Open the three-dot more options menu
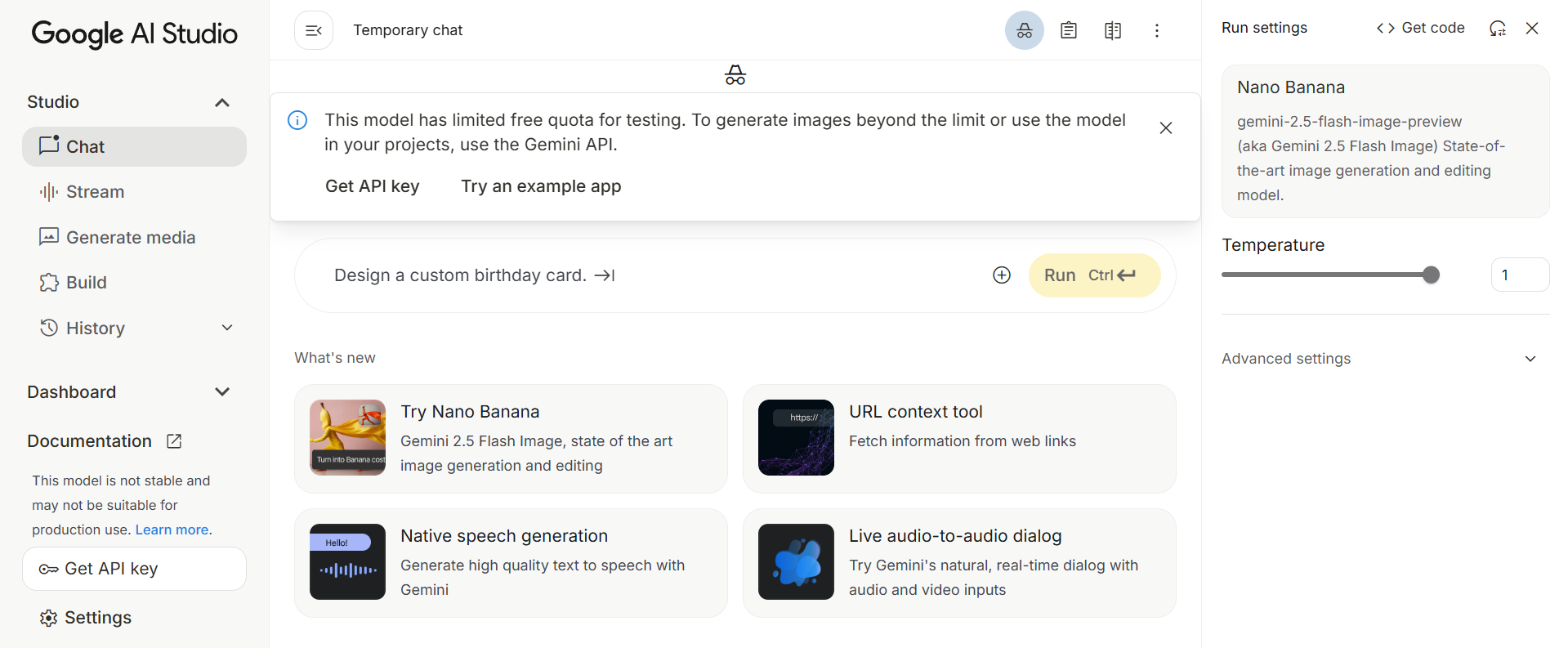The height and width of the screenshot is (648, 1568). [x=1156, y=30]
